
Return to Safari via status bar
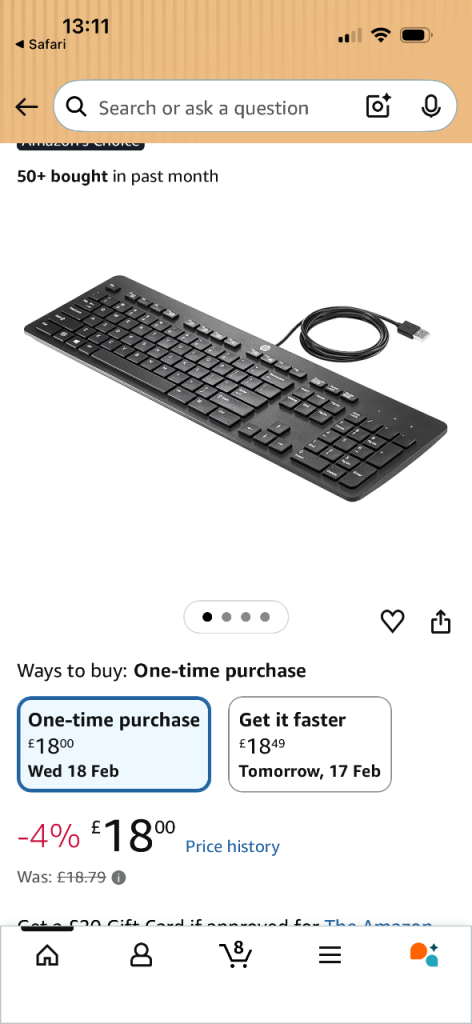coord(40,44)
